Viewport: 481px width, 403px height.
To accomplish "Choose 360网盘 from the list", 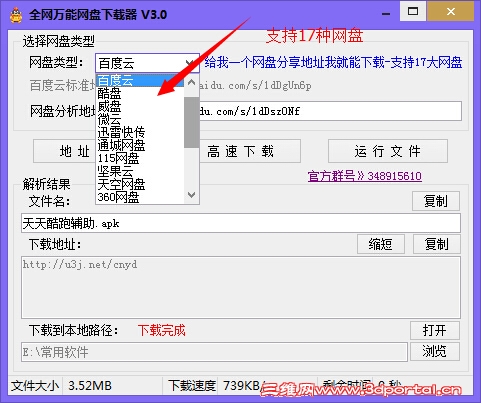I will click(140, 197).
